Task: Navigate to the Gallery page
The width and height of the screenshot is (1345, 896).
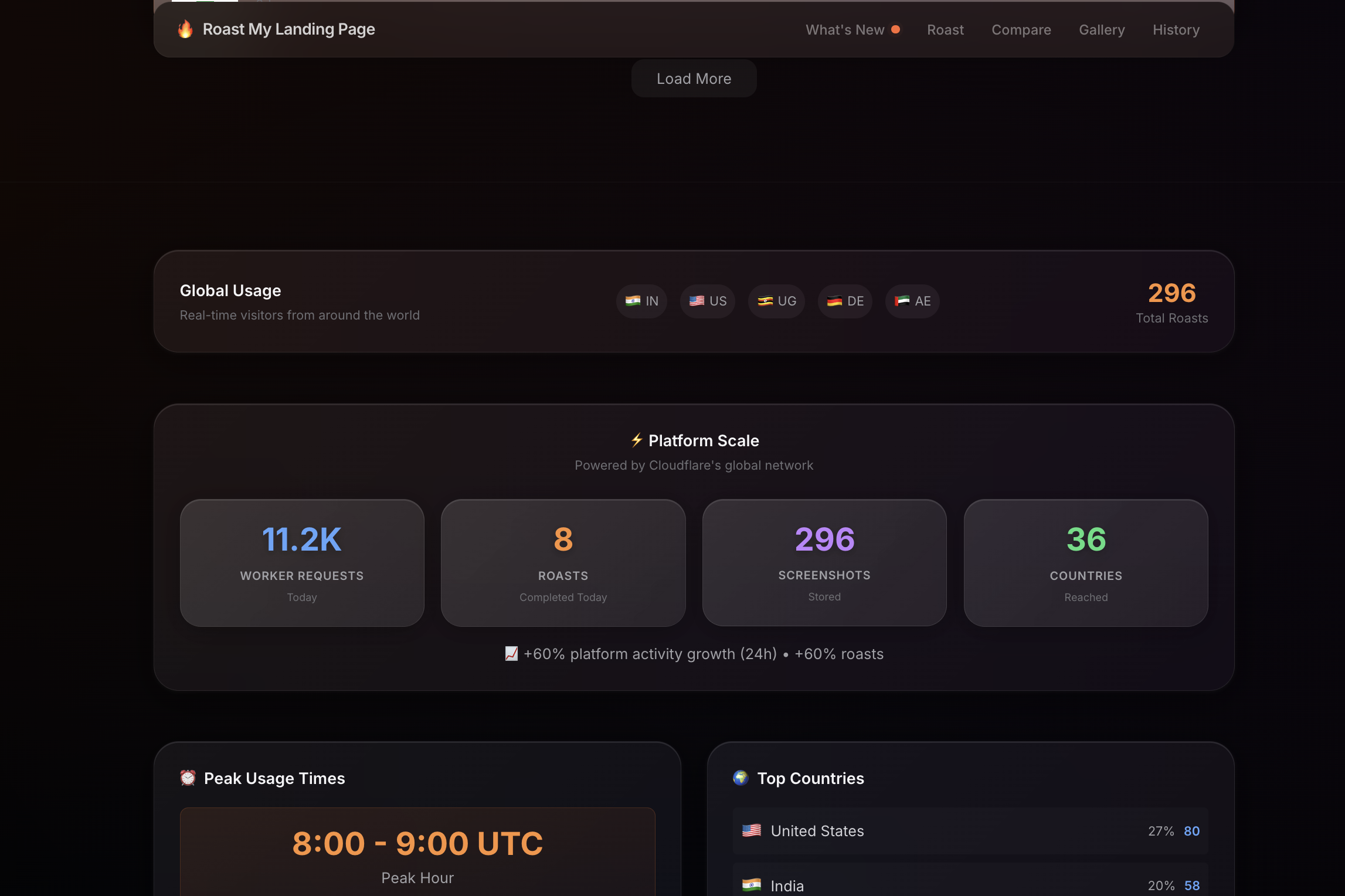Action: (x=1102, y=30)
